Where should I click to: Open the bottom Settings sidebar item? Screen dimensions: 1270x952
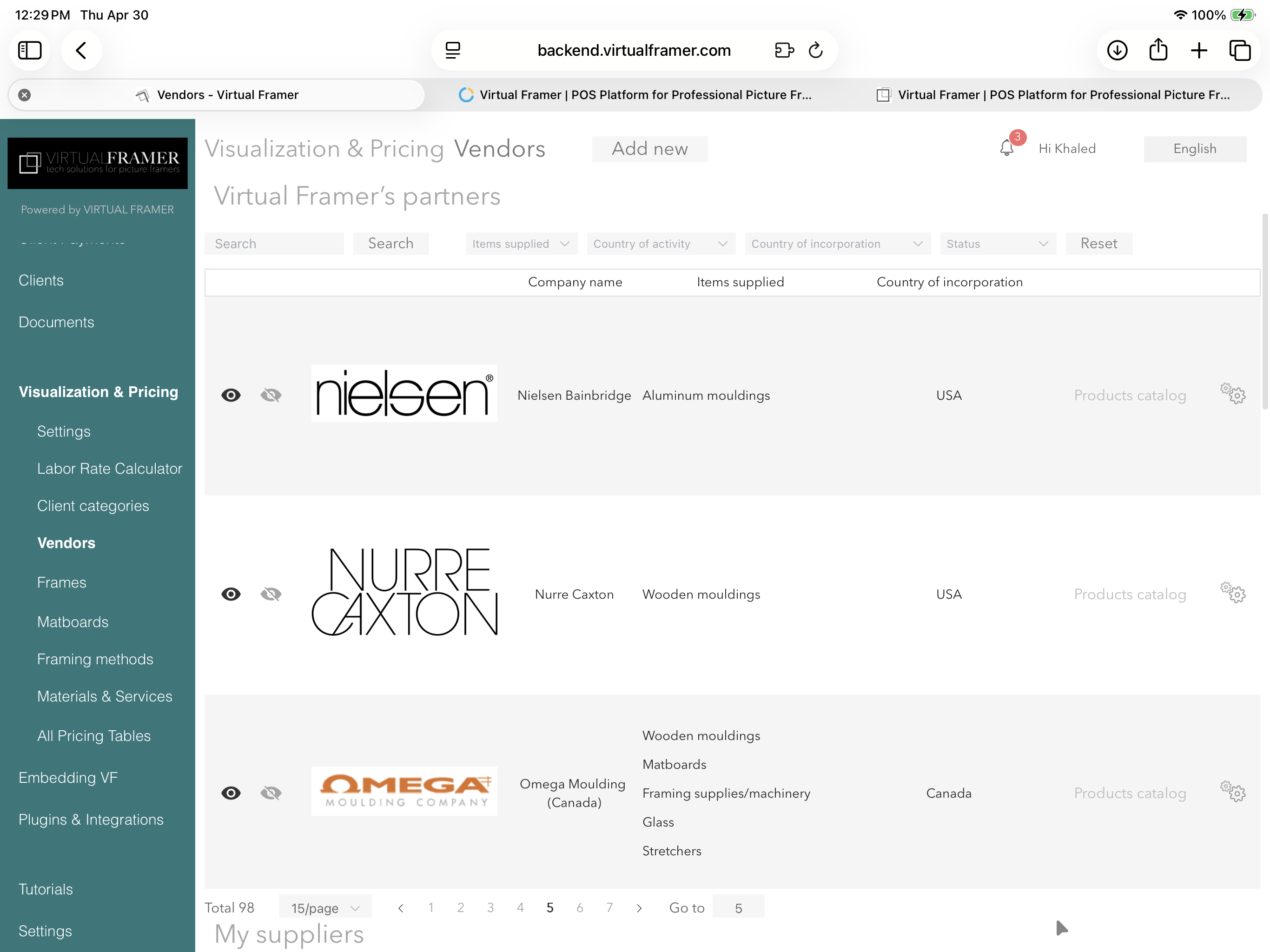pyautogui.click(x=46, y=931)
